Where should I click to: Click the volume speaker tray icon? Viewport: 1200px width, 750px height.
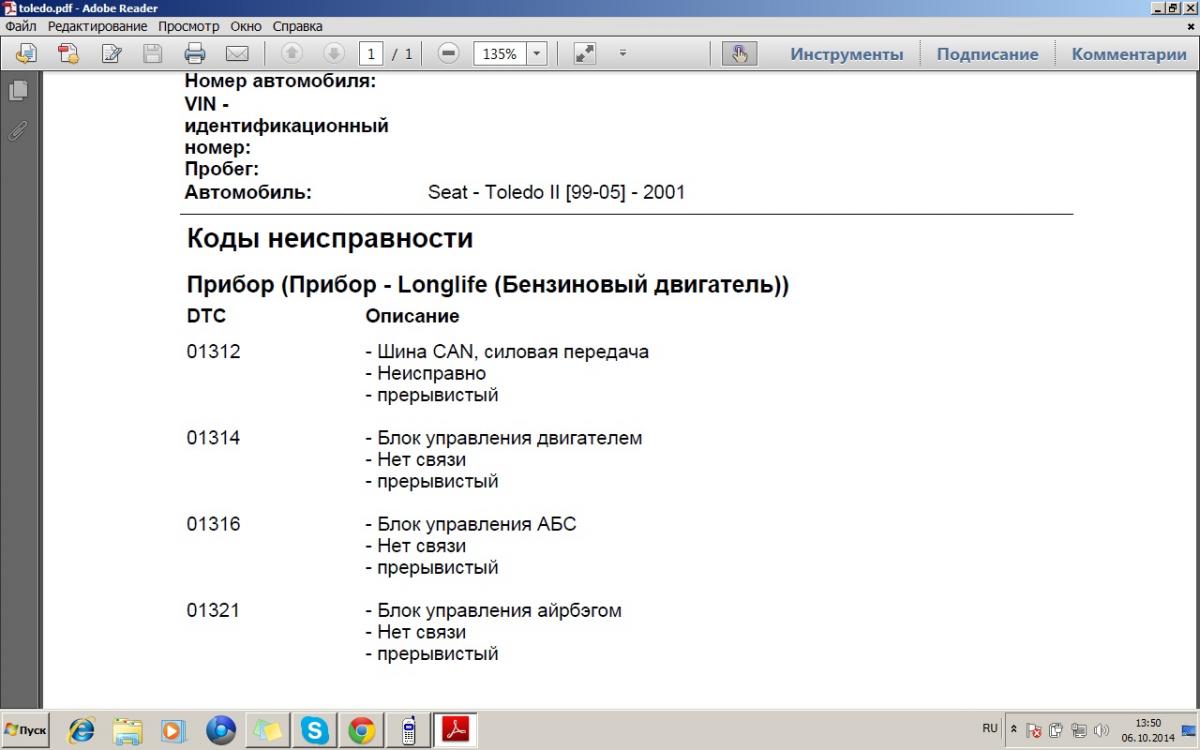[x=1102, y=731]
